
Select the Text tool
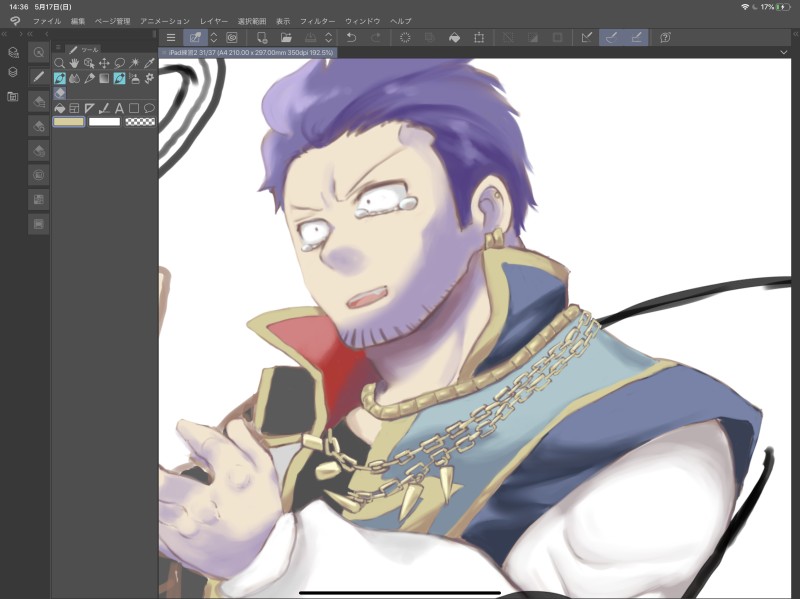tap(119, 108)
